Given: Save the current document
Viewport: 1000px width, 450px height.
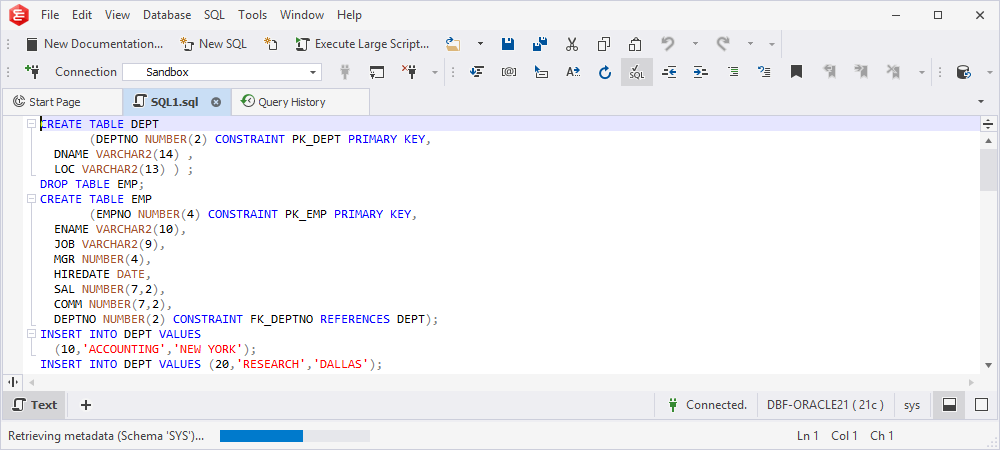Looking at the screenshot, I should pyautogui.click(x=508, y=44).
